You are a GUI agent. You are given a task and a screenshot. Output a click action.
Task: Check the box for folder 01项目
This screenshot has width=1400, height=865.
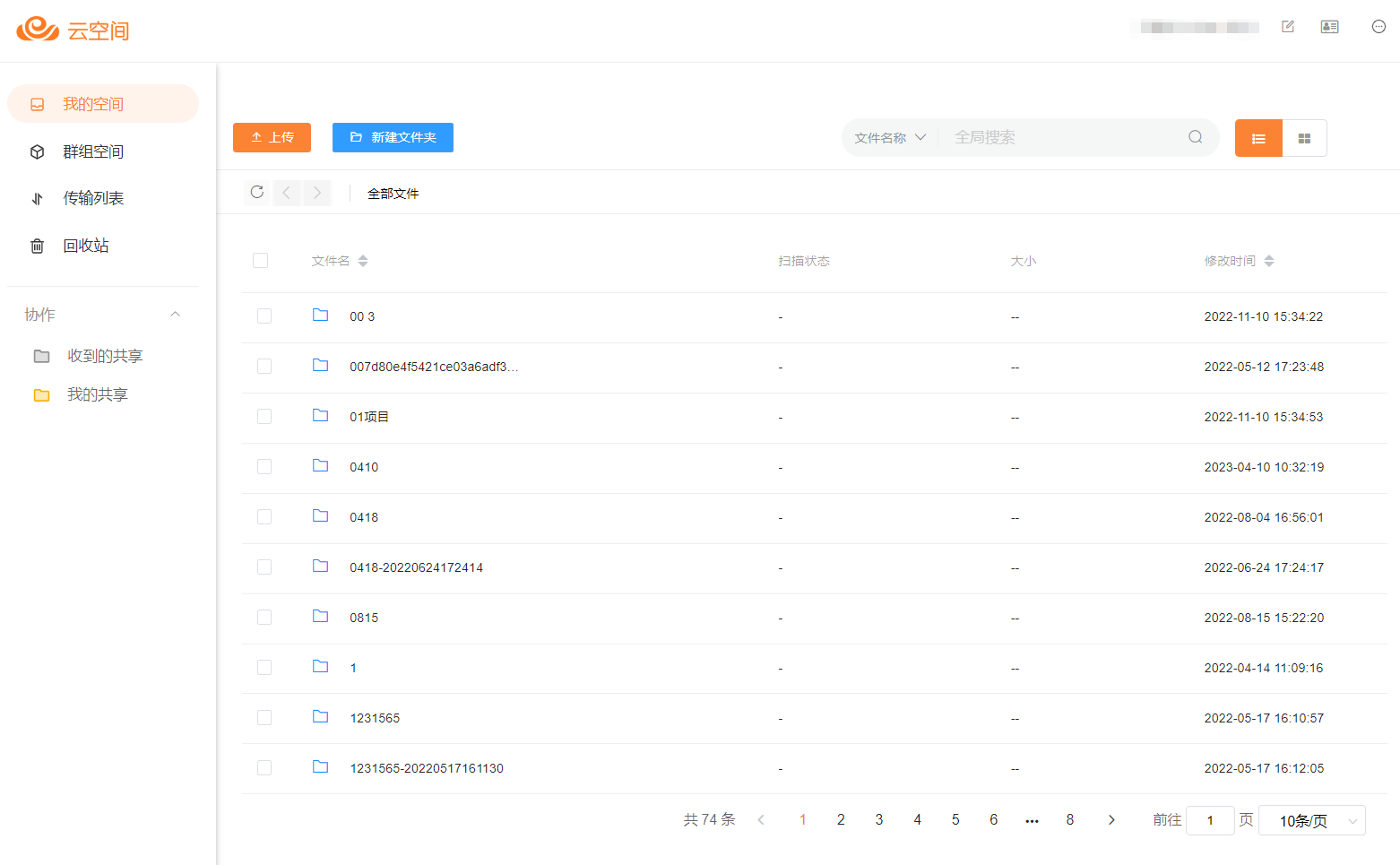tap(264, 417)
